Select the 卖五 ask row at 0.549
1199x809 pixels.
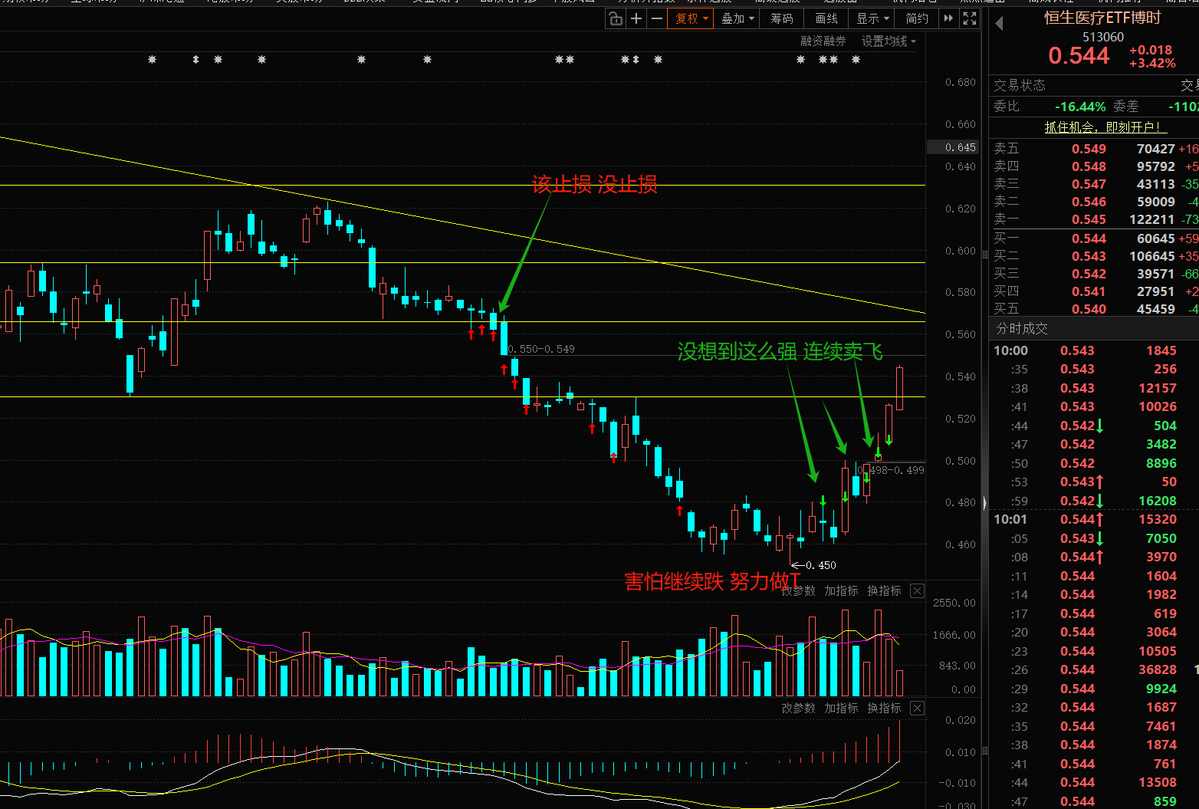1094,148
